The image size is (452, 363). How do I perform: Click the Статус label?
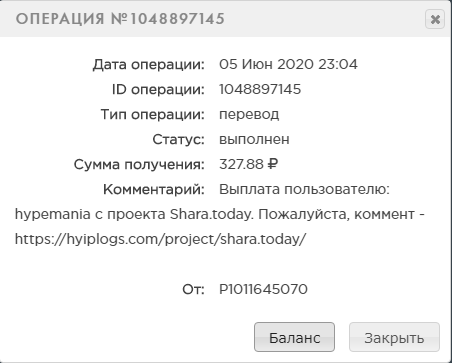(178, 140)
